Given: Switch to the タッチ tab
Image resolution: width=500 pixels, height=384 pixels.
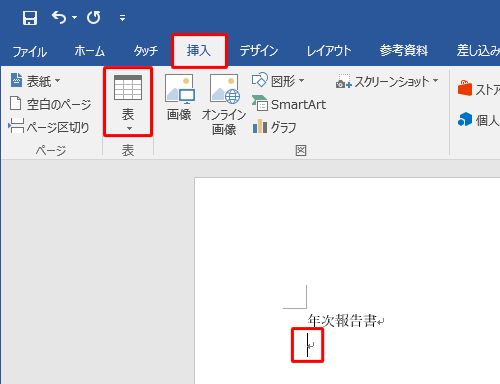Looking at the screenshot, I should [x=146, y=51].
